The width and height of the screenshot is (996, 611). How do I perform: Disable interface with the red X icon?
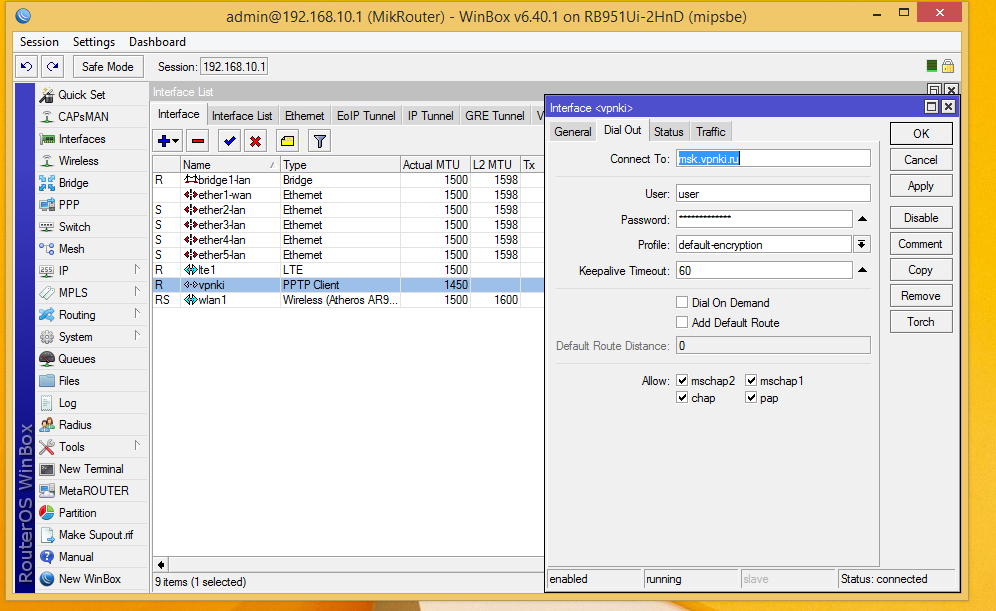click(x=255, y=141)
